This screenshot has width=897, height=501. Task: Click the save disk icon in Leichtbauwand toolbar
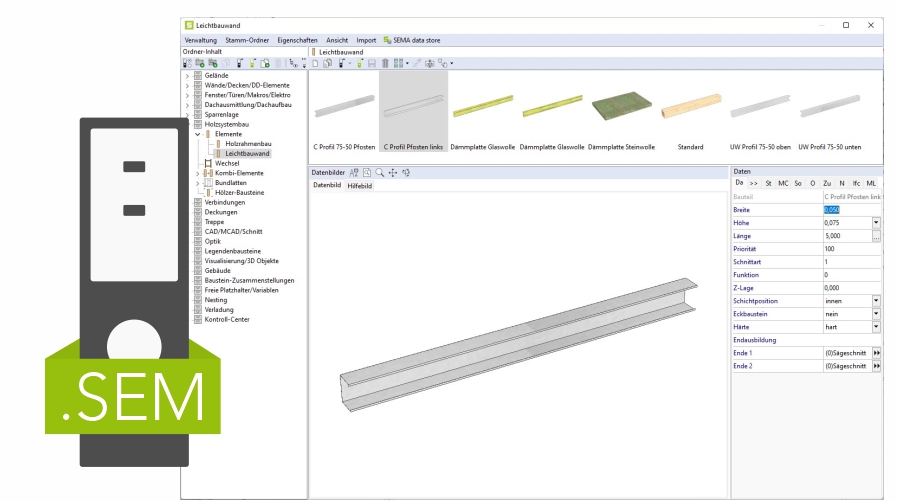click(372, 63)
